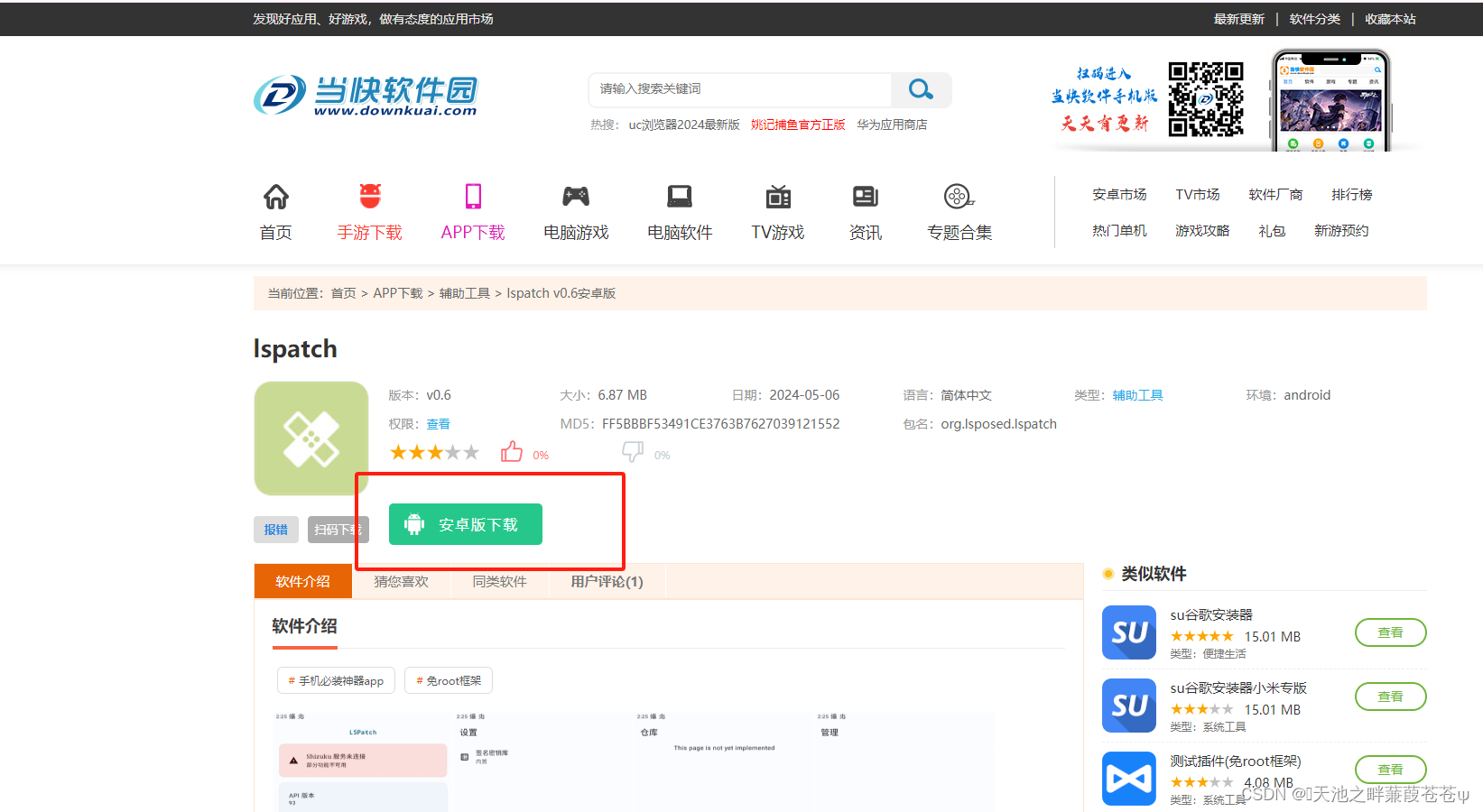The width and height of the screenshot is (1483, 812).
Task: Open the 首页 home icon
Action: [276, 197]
